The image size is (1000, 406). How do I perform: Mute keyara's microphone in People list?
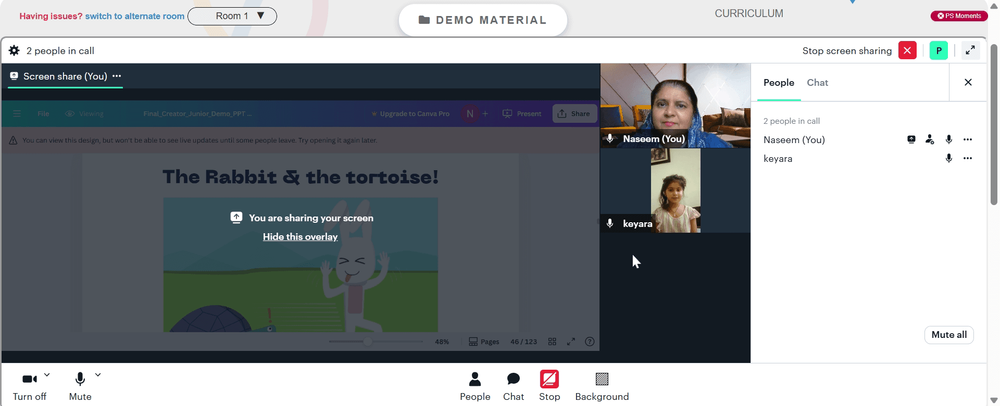pos(949,158)
